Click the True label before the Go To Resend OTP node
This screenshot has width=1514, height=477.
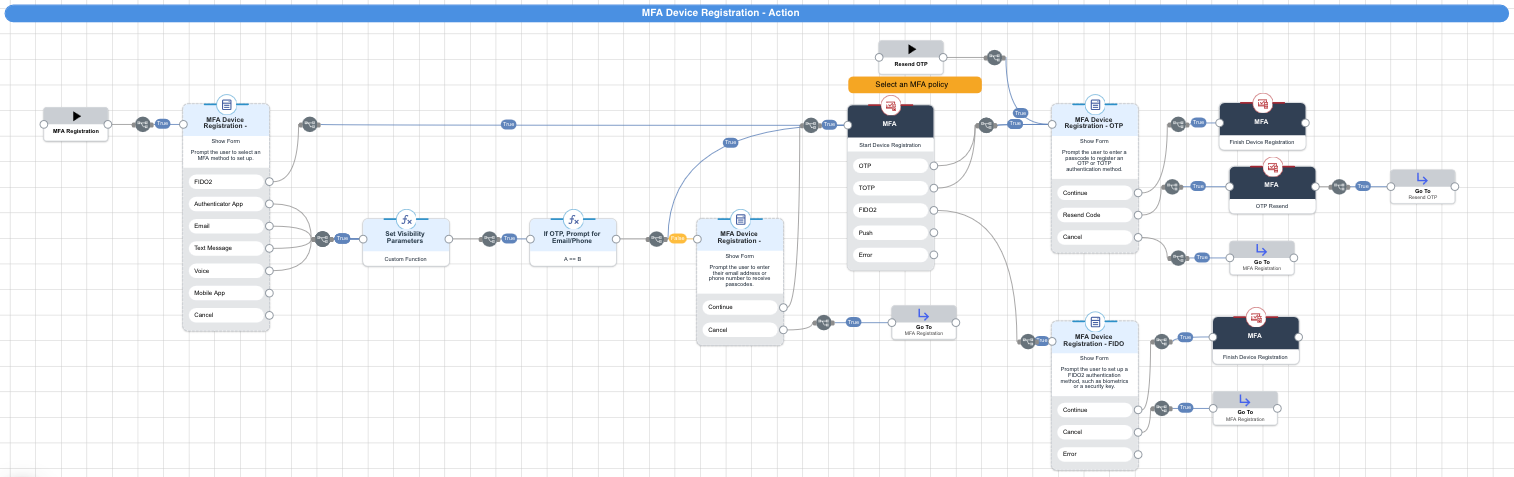(1362, 186)
